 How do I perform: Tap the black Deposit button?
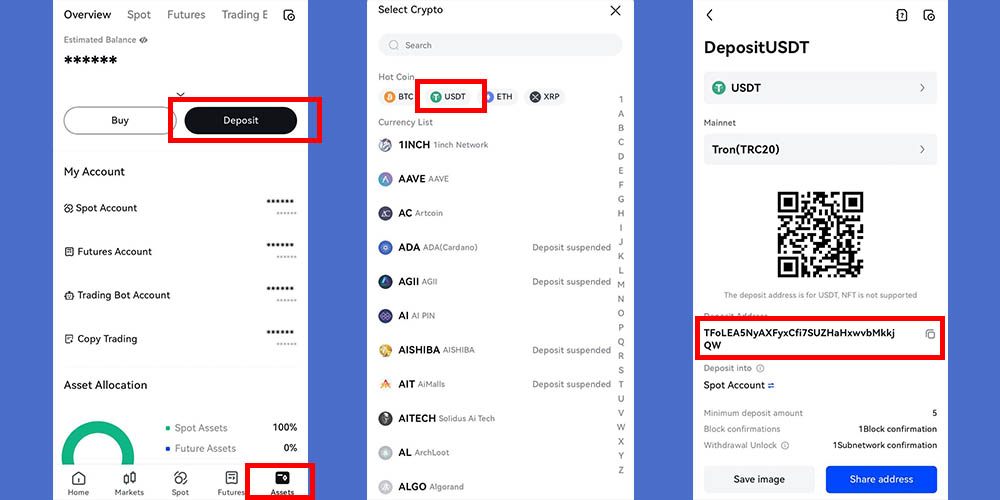[240, 121]
